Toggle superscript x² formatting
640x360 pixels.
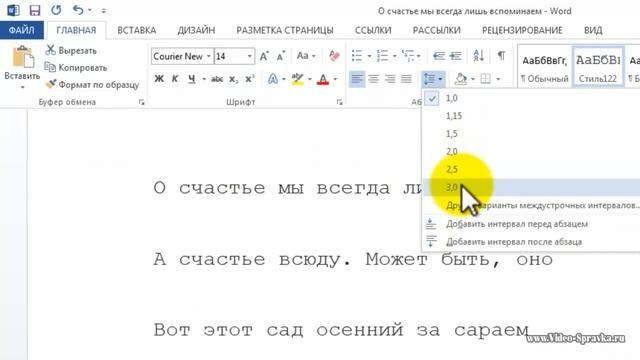250,79
